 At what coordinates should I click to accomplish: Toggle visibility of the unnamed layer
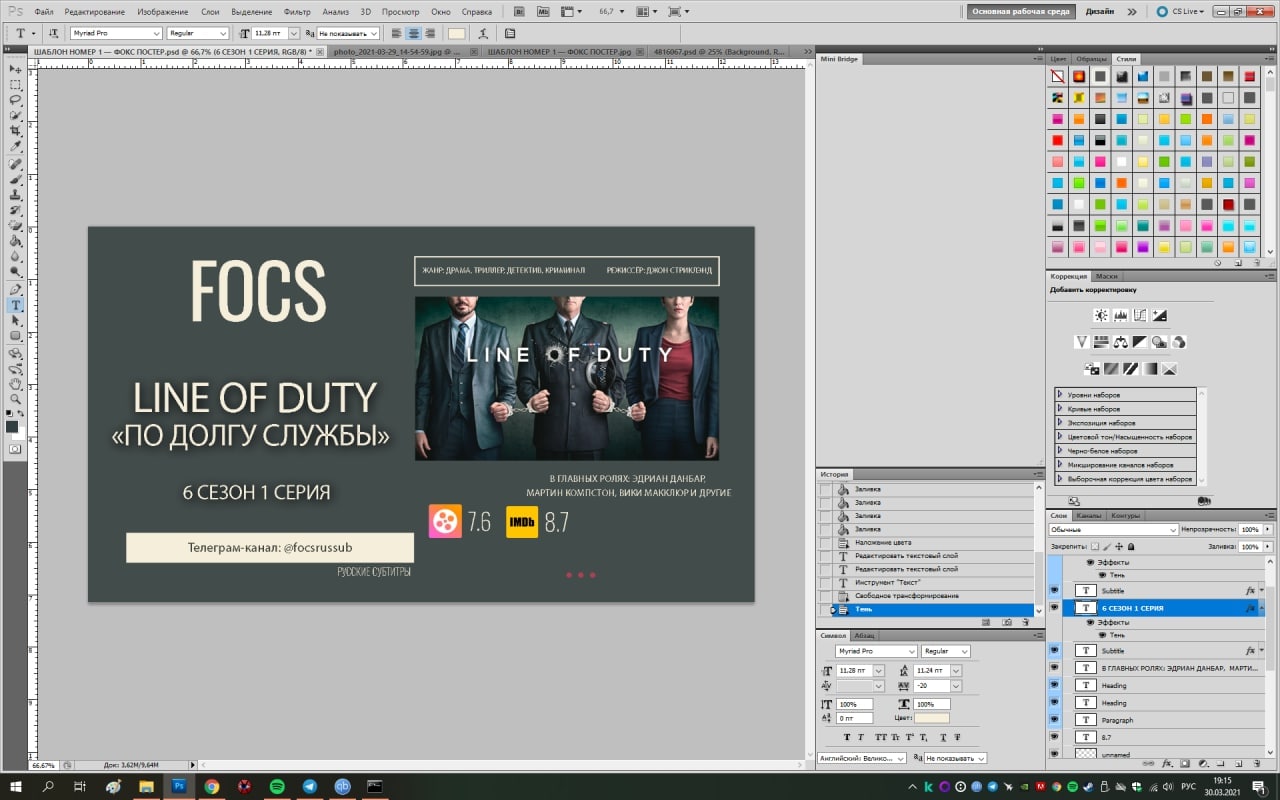tap(1054, 754)
